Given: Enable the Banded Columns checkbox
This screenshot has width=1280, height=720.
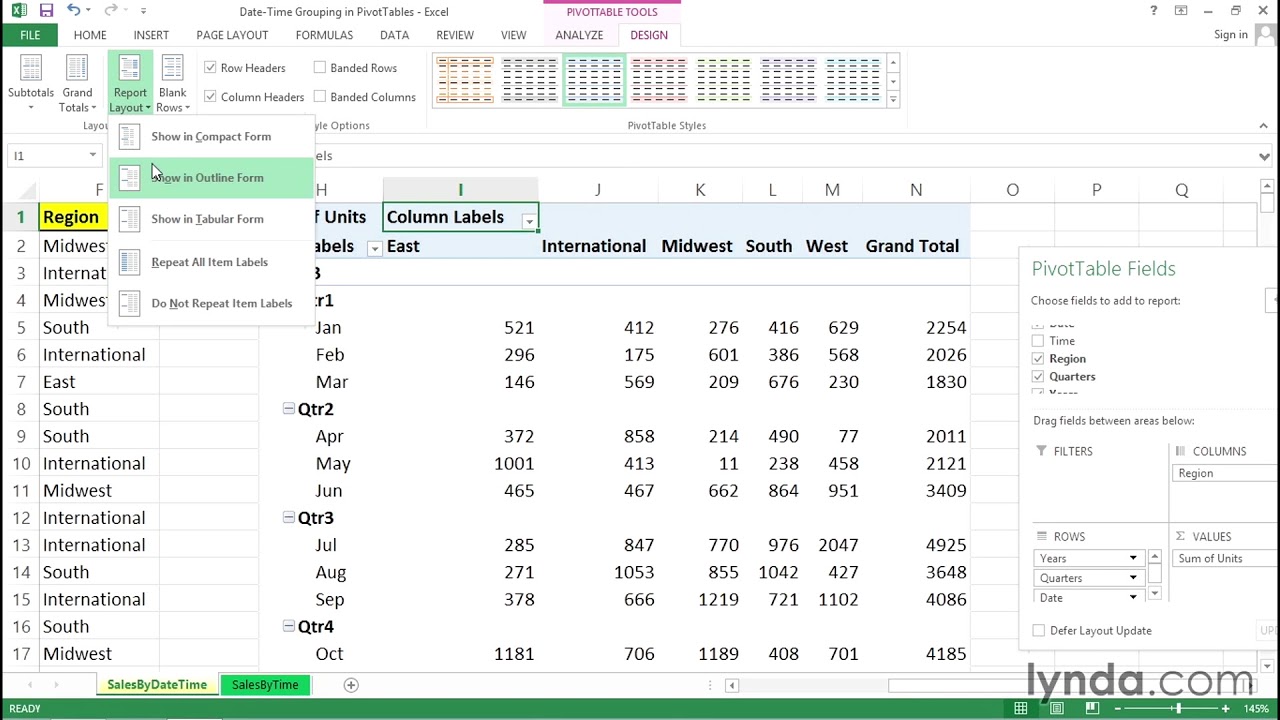Looking at the screenshot, I should [320, 97].
